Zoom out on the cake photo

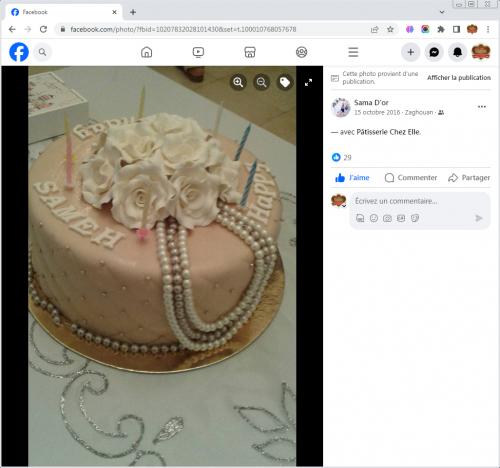(x=262, y=82)
